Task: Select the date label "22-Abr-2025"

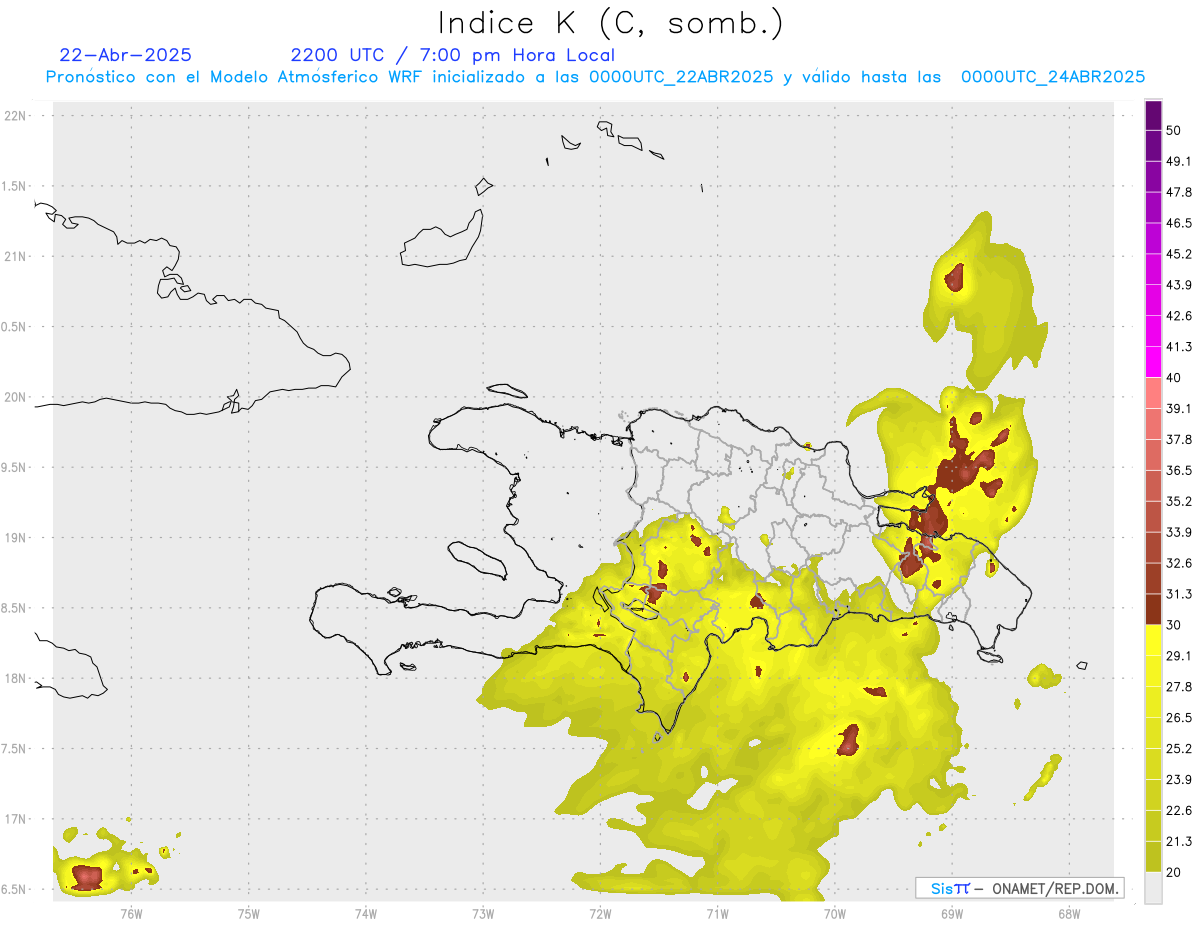Action: tap(126, 55)
